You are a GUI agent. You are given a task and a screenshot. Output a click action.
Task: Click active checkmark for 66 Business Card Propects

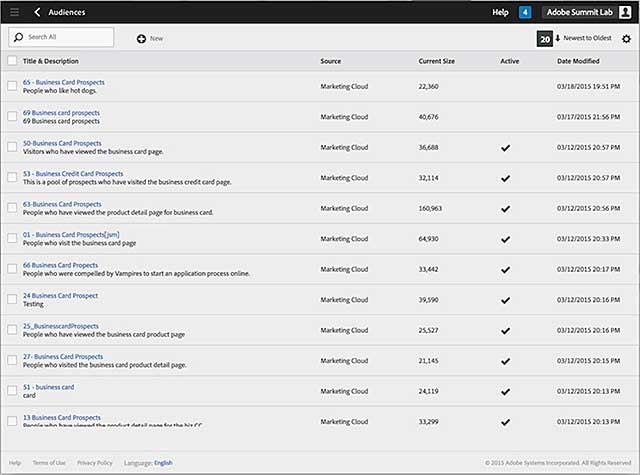(x=505, y=270)
